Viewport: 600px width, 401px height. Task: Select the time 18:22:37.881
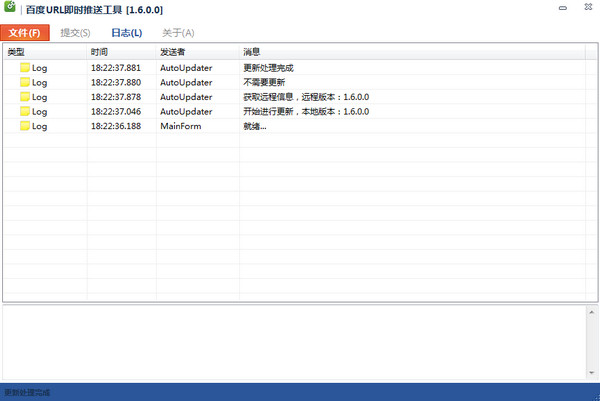(x=116, y=68)
